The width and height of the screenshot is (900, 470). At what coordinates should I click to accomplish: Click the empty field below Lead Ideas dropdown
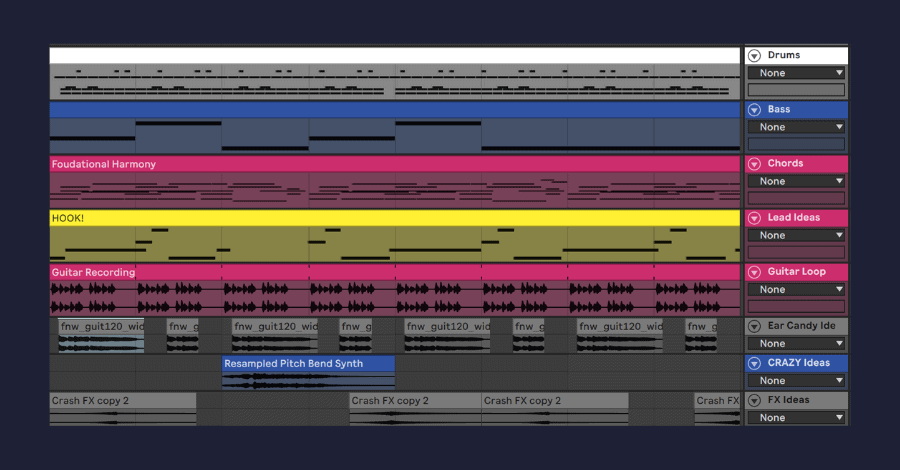pos(796,253)
